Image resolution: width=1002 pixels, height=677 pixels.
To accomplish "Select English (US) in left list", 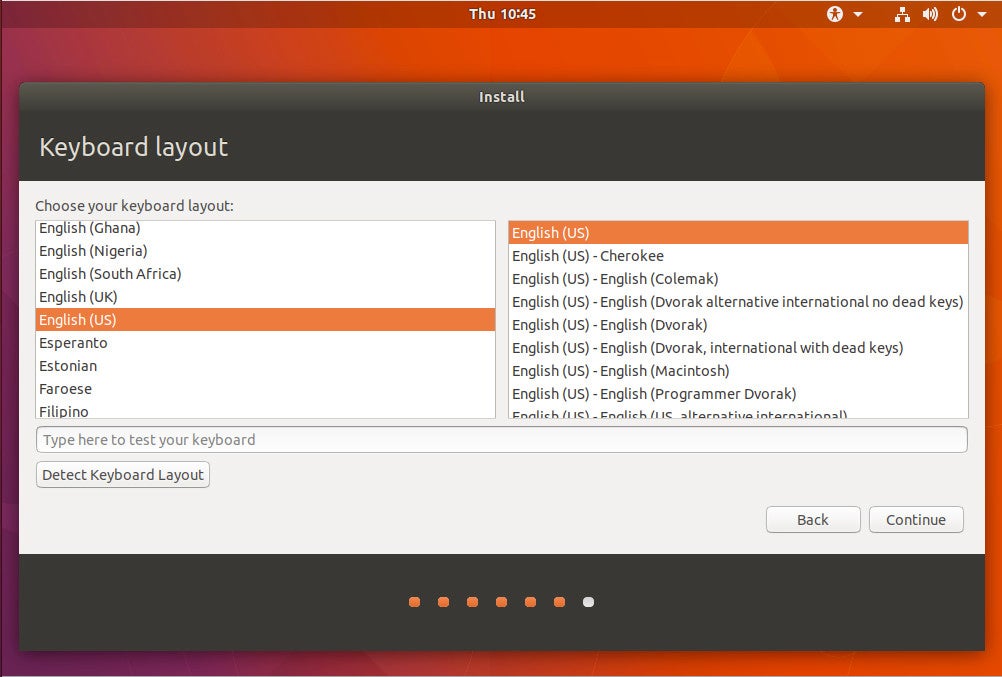I will 265,320.
